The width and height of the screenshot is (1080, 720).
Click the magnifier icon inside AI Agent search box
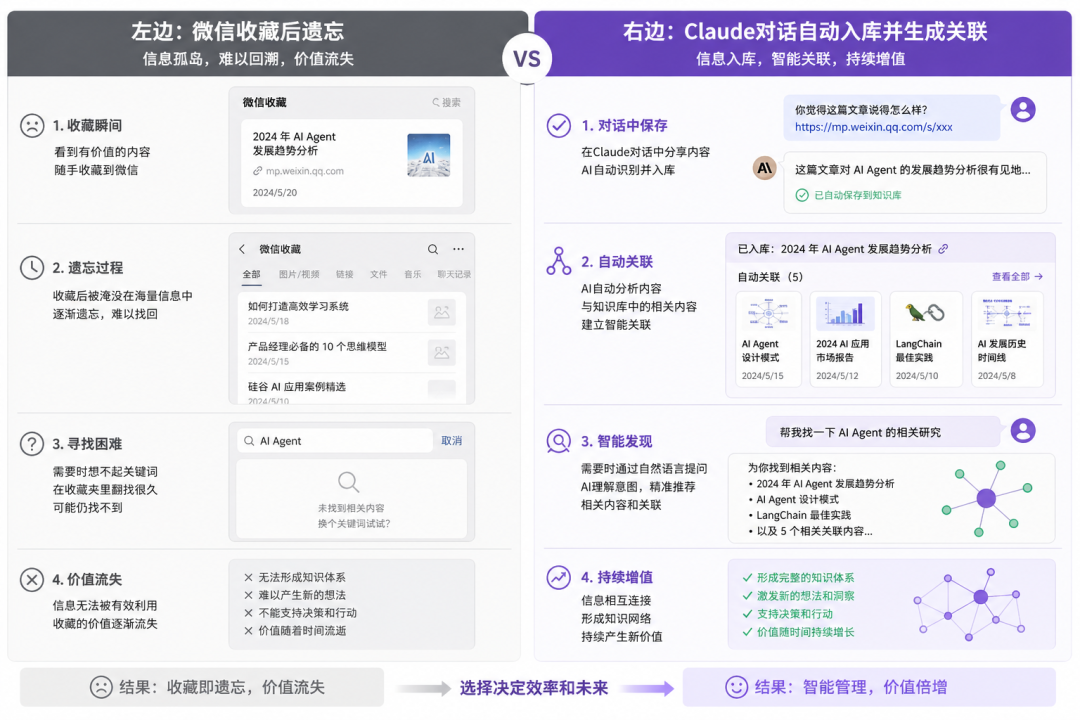click(249, 441)
